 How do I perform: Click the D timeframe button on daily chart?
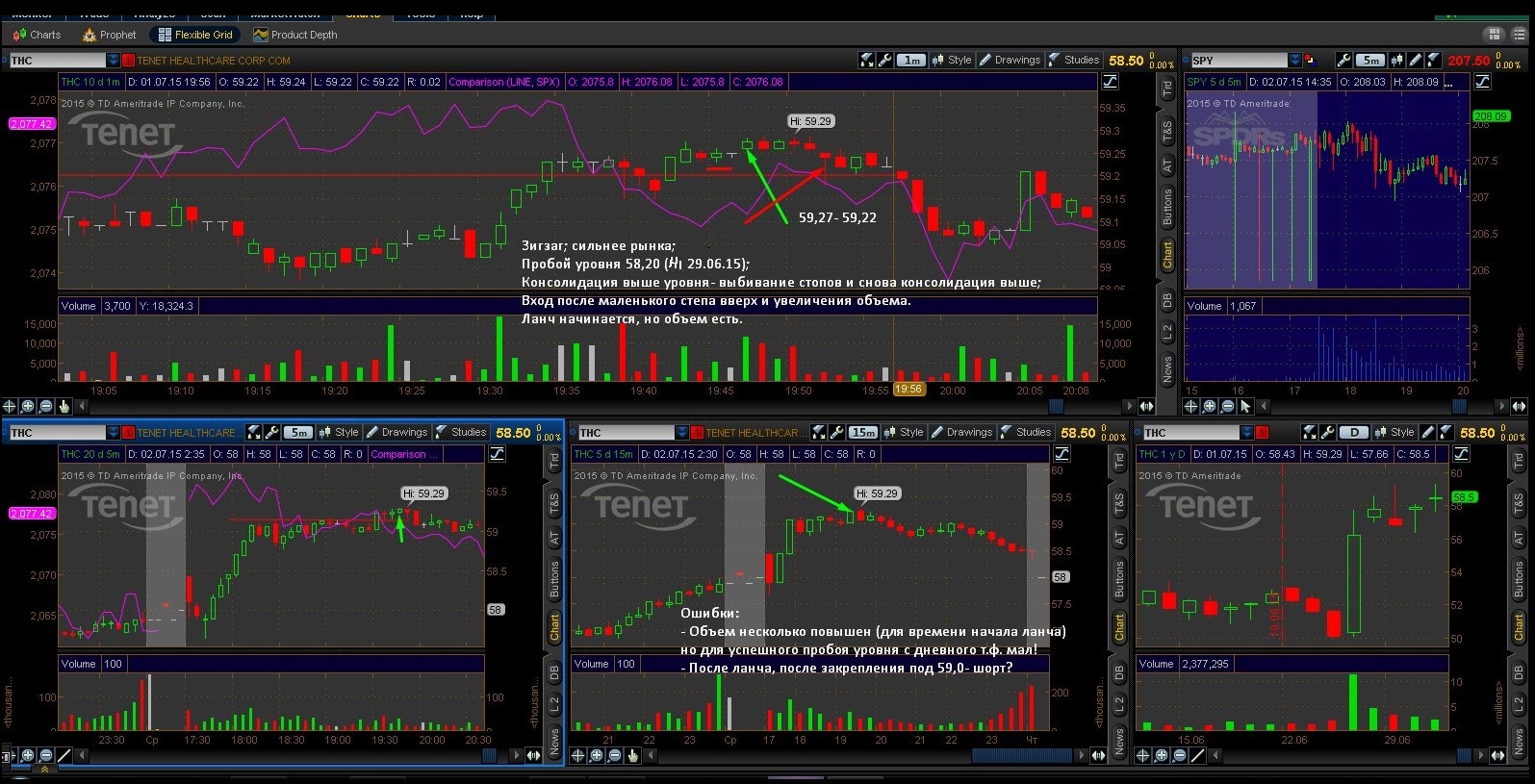coord(1354,432)
